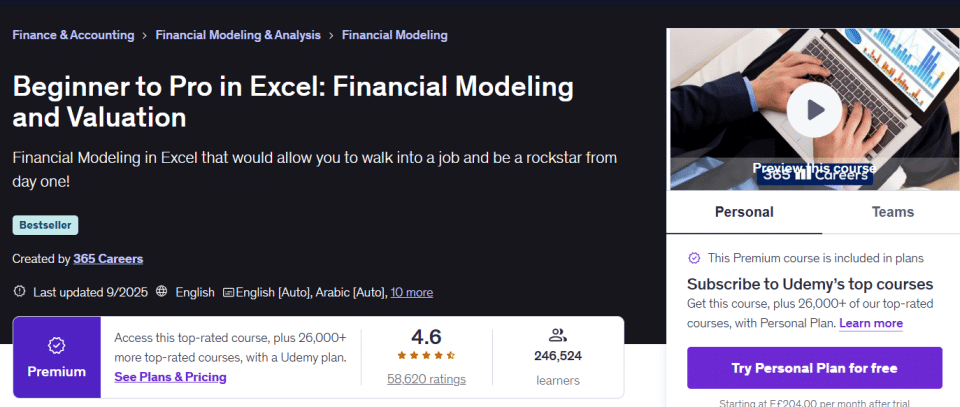Click Learn more about Personal Plan
This screenshot has height=407, width=960.
(x=871, y=323)
